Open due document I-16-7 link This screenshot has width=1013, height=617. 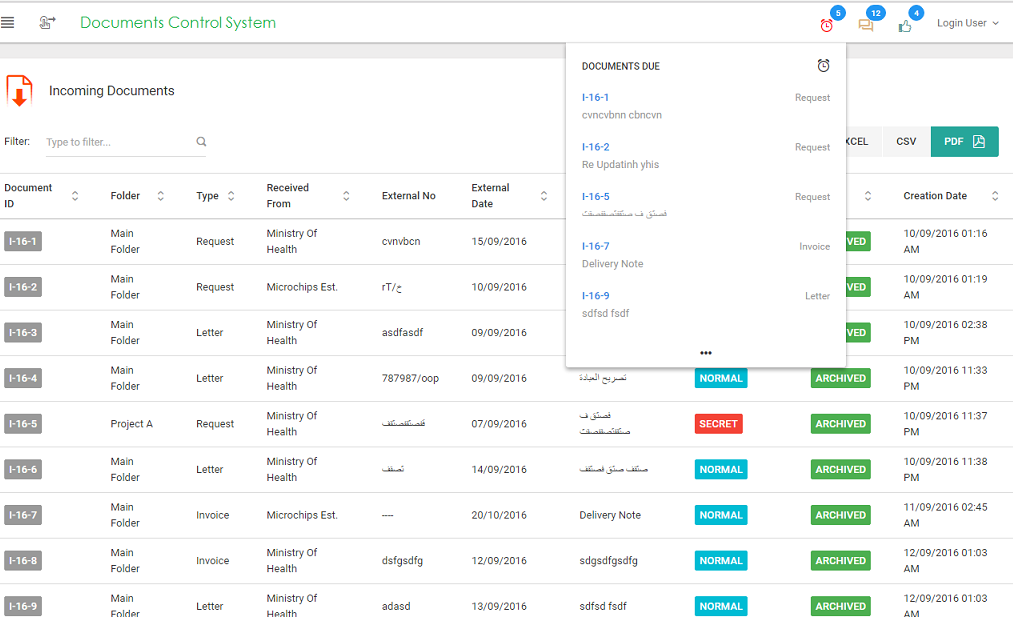(595, 246)
